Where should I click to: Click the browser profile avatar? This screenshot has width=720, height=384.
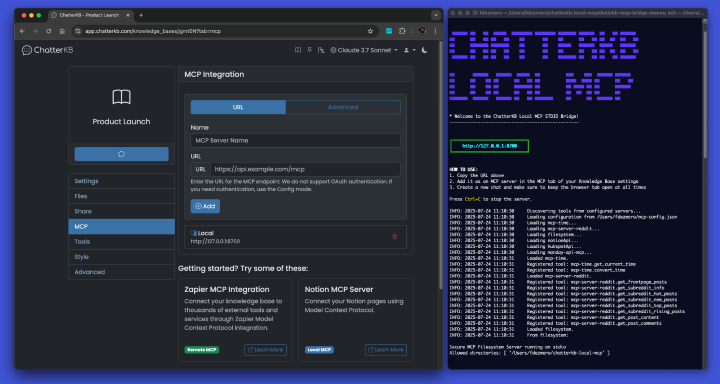coord(422,31)
